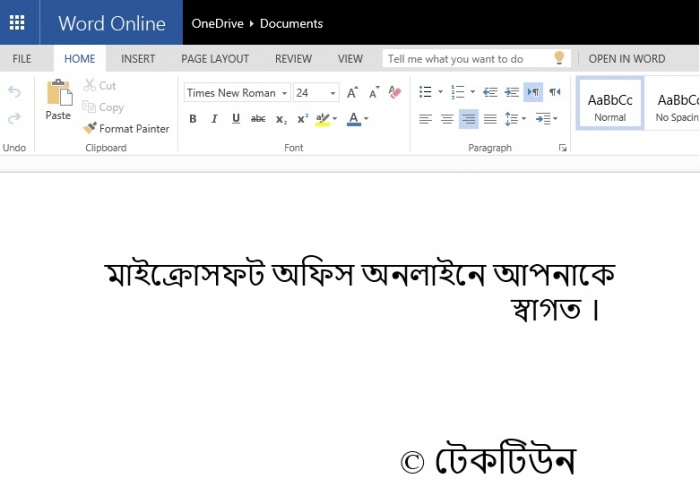700x504 pixels.
Task: Expand the font color arrow
Action: [x=366, y=119]
